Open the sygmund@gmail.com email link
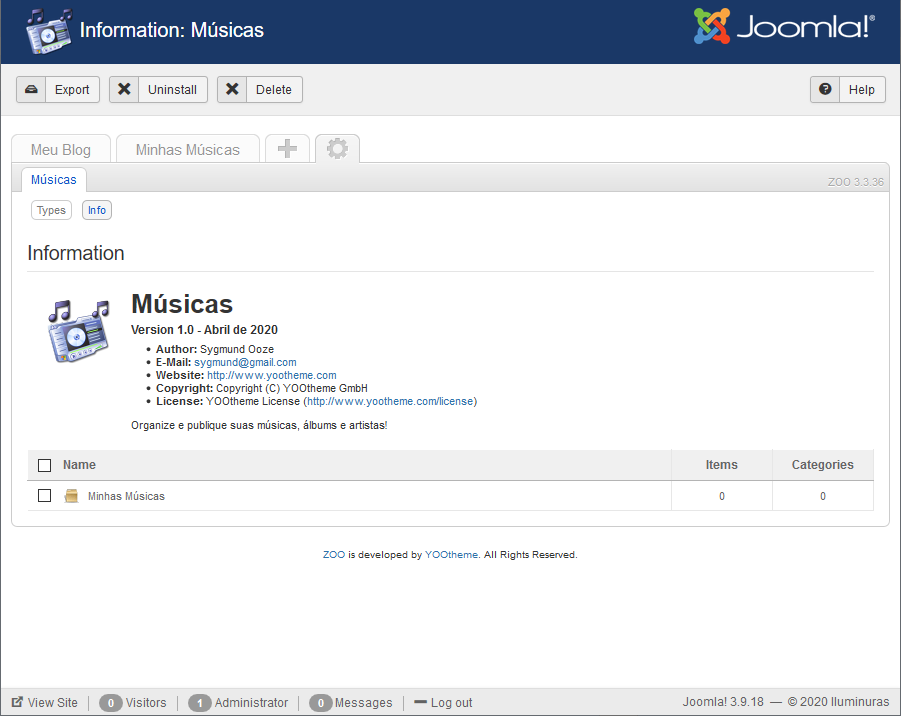 [245, 362]
